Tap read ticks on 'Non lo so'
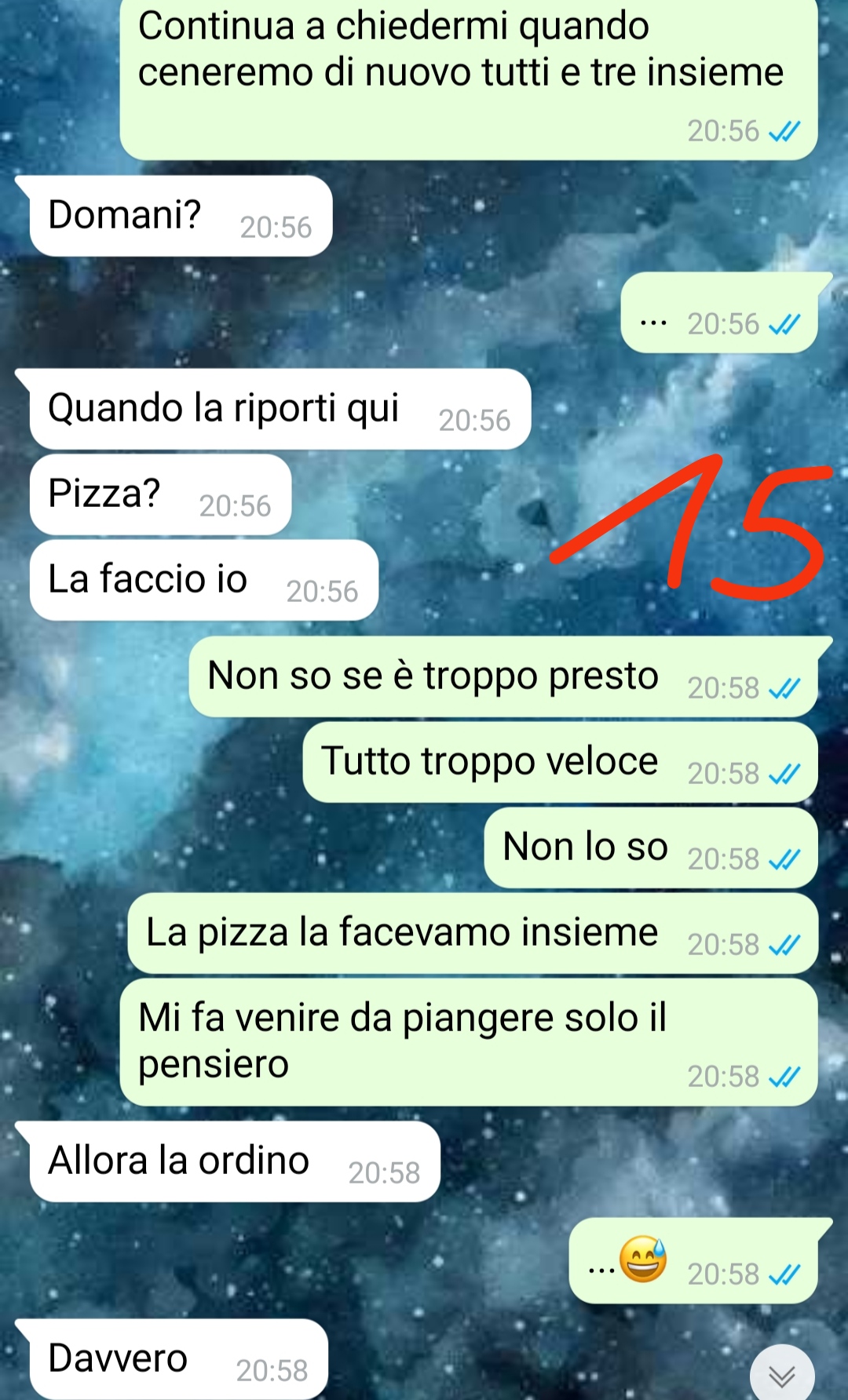 point(784,860)
